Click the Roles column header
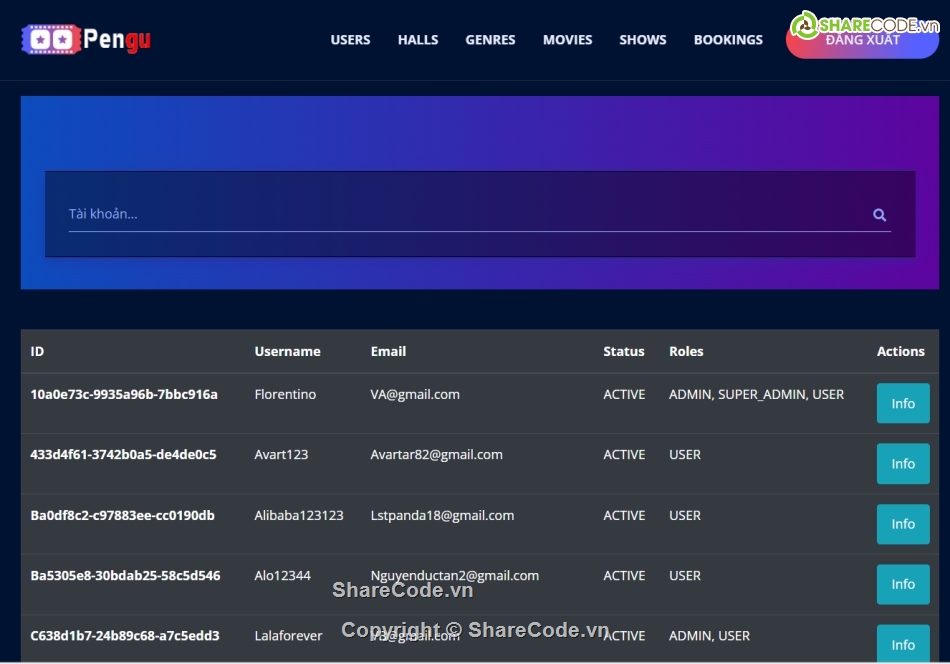The image size is (950, 664). point(686,351)
